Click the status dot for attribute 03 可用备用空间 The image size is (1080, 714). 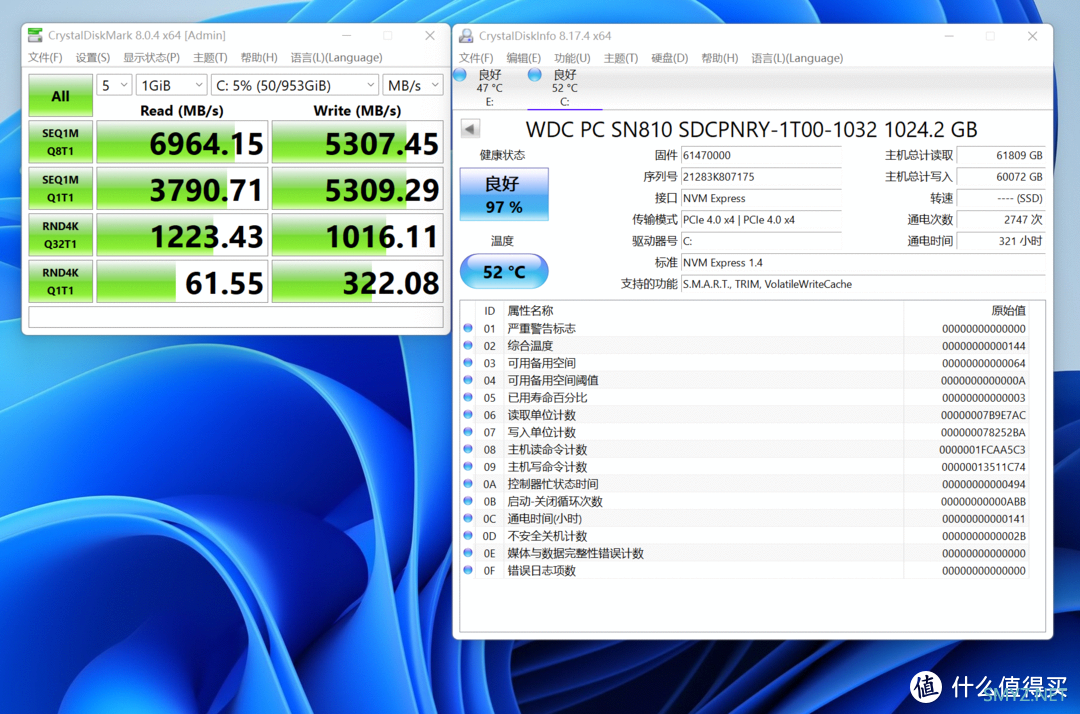point(468,363)
